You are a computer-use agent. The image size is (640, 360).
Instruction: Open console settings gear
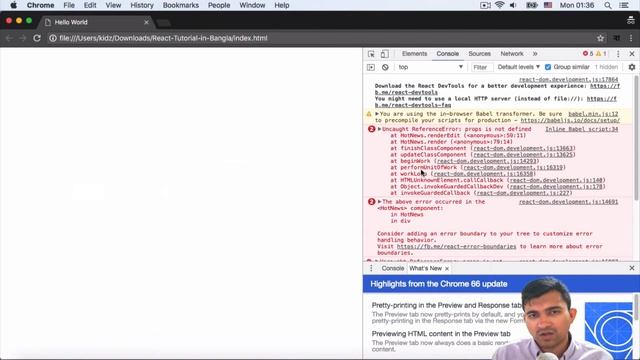click(632, 67)
